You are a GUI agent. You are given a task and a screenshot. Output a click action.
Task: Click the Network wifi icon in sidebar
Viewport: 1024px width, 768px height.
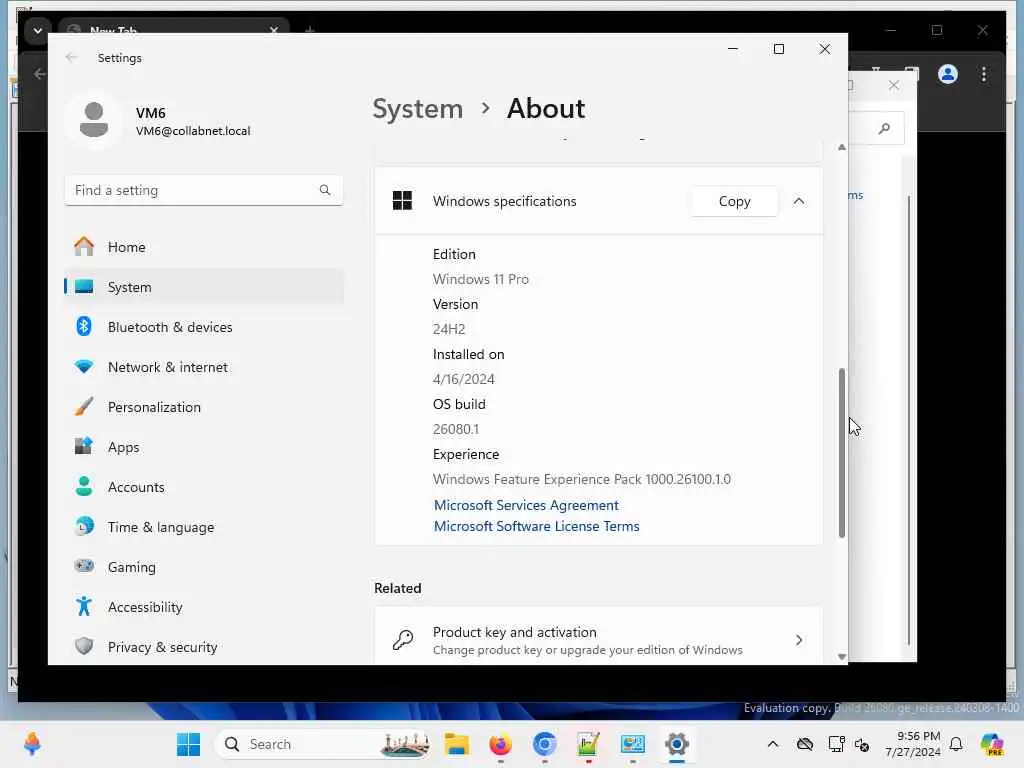[84, 366]
